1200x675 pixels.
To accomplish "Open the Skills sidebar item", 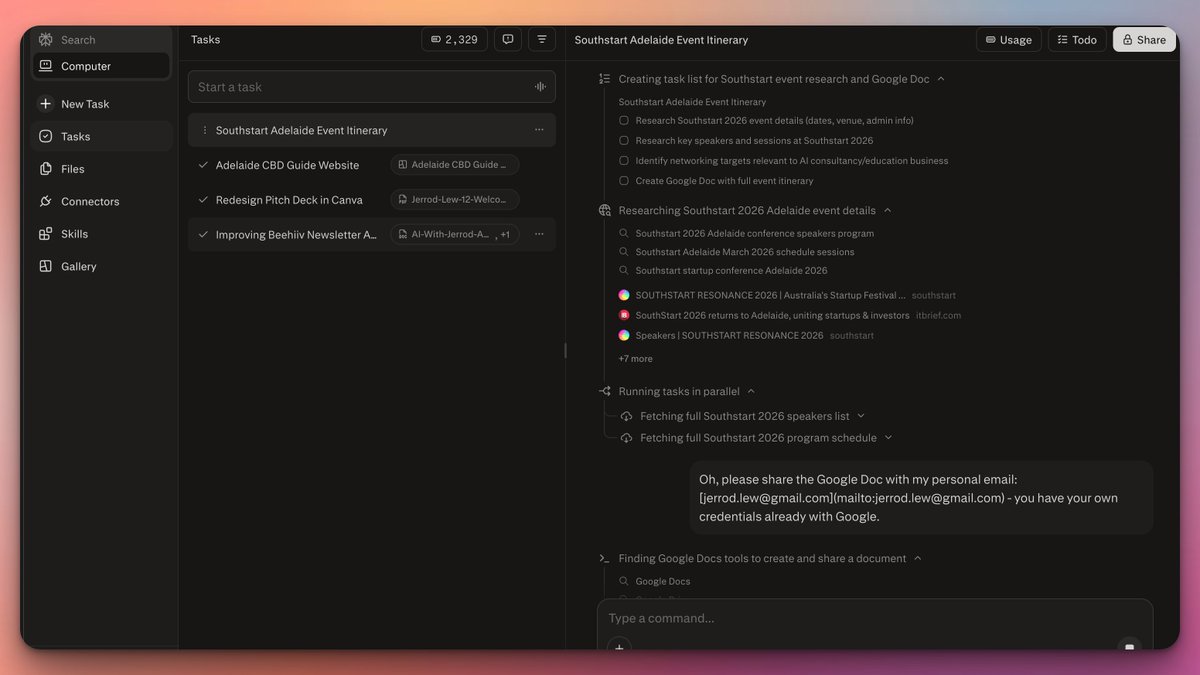I will [x=100, y=234].
